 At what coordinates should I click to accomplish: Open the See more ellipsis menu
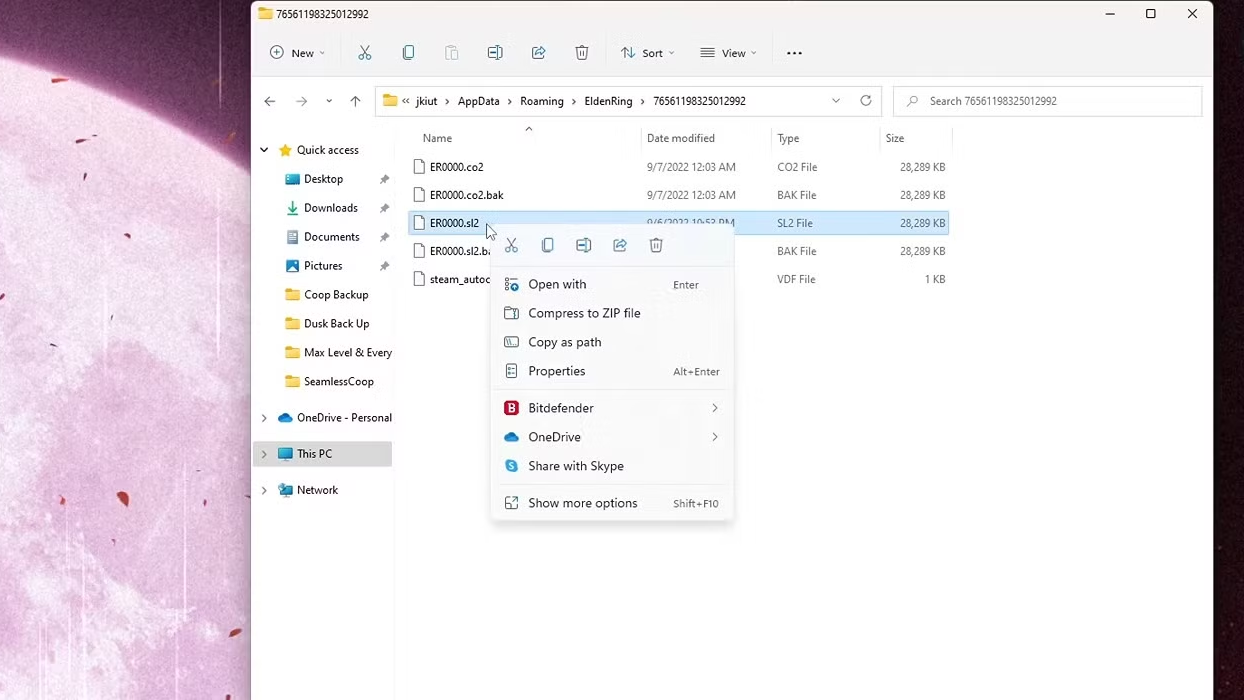click(x=794, y=53)
